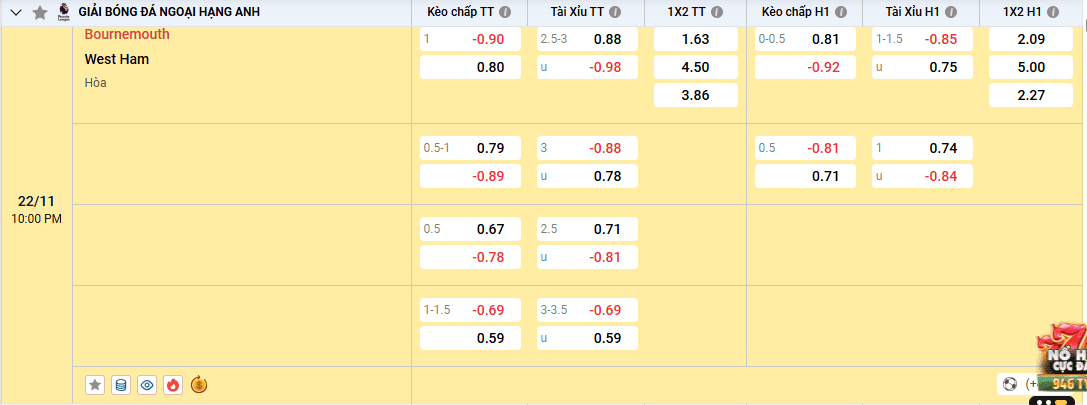Screen dimensions: 1087x405
Task: Select first-half handicap odds 0.71
Action: tap(805, 176)
